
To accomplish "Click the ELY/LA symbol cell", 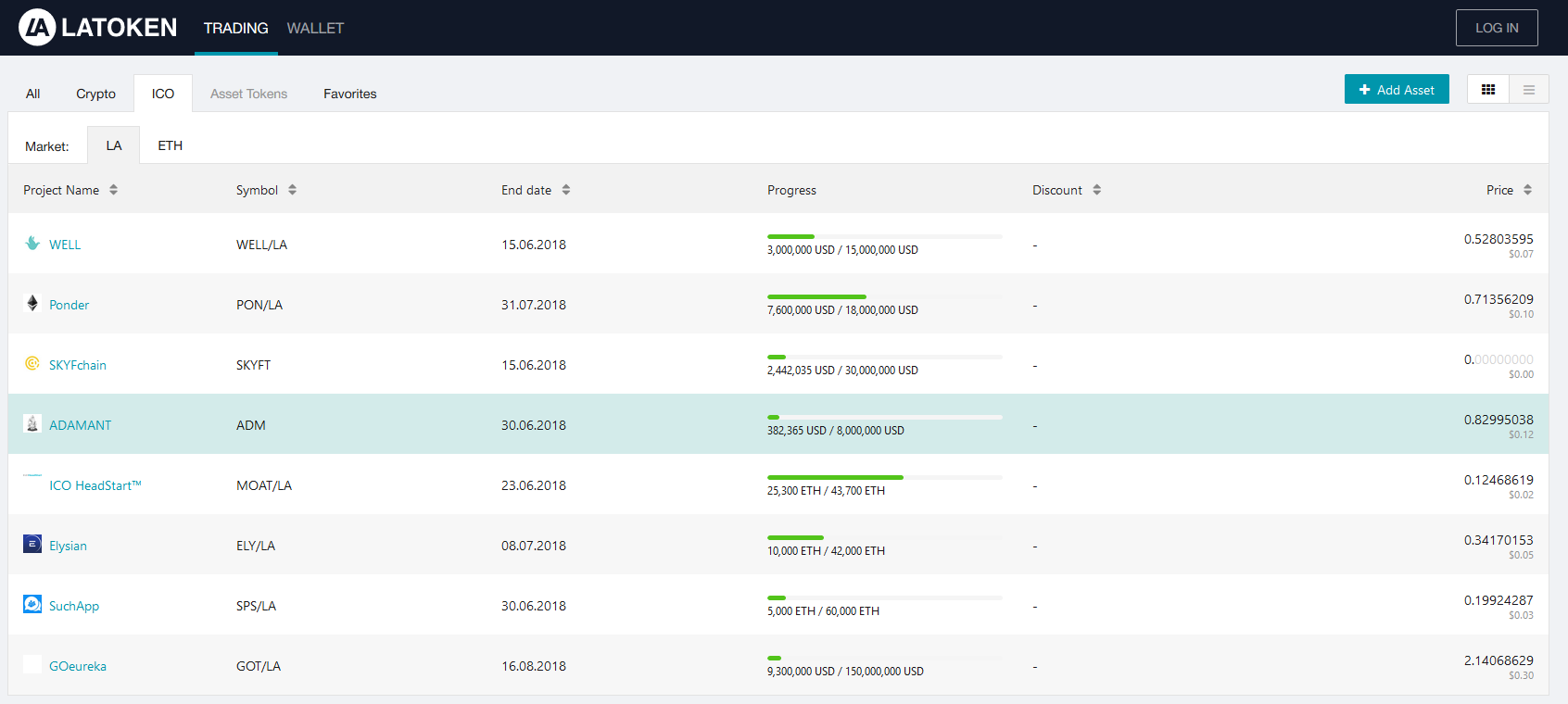I will click(256, 546).
